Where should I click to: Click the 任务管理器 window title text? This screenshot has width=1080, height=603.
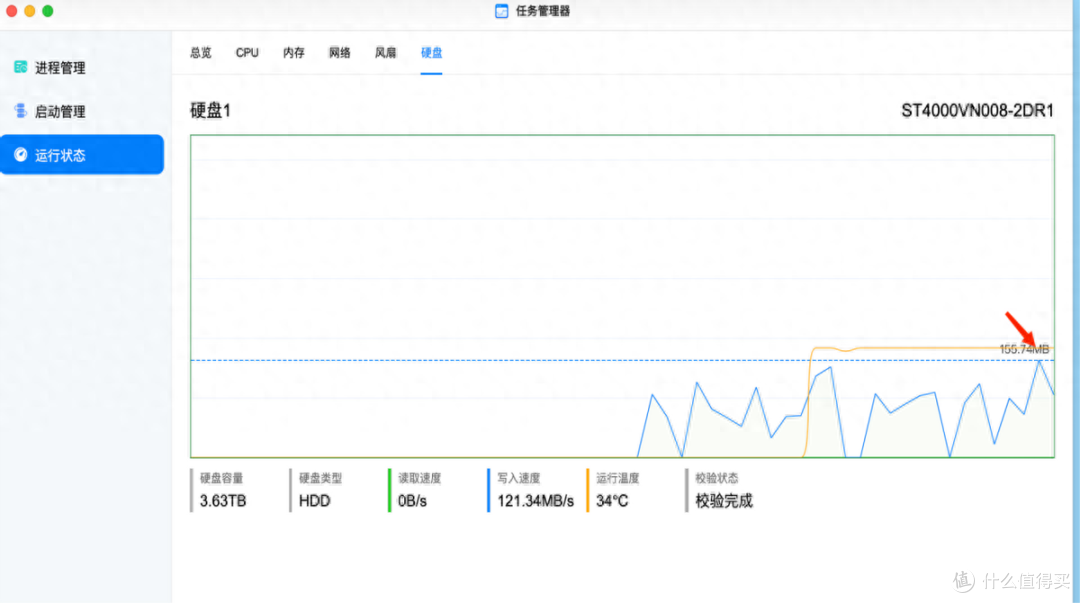(x=543, y=11)
